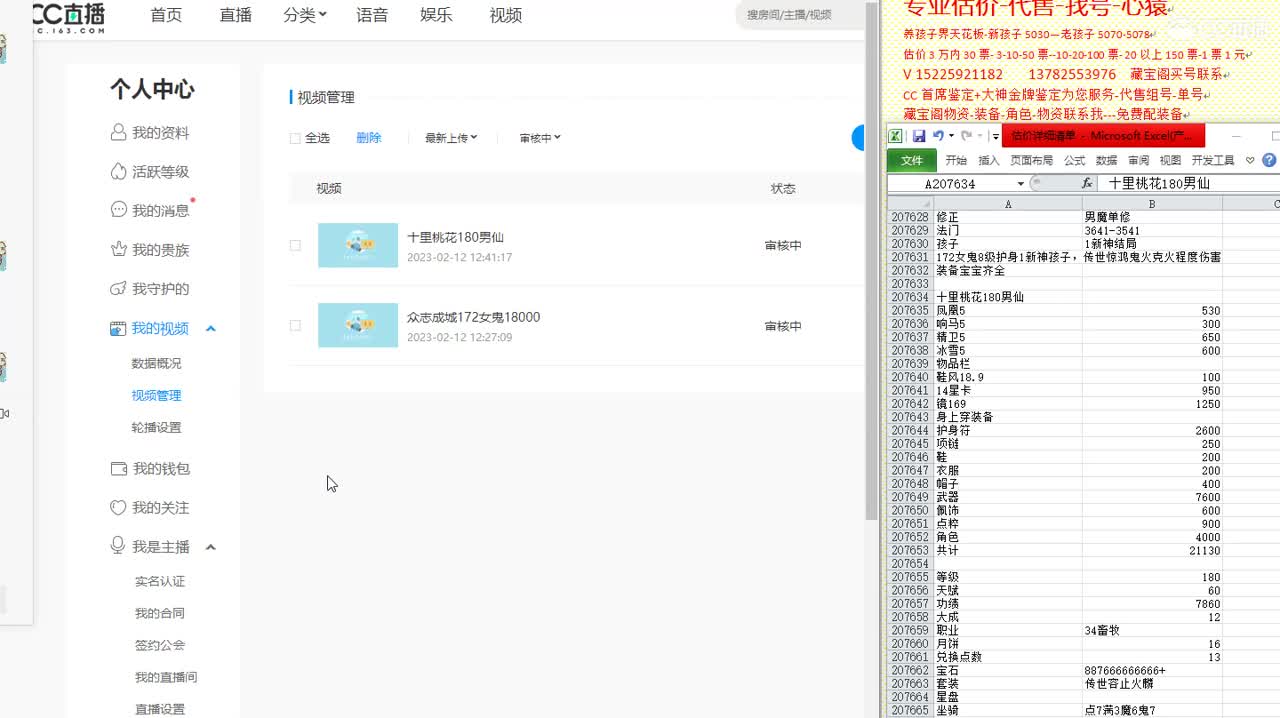Click the insert function fx icon
The width and height of the screenshot is (1280, 718).
[1087, 183]
